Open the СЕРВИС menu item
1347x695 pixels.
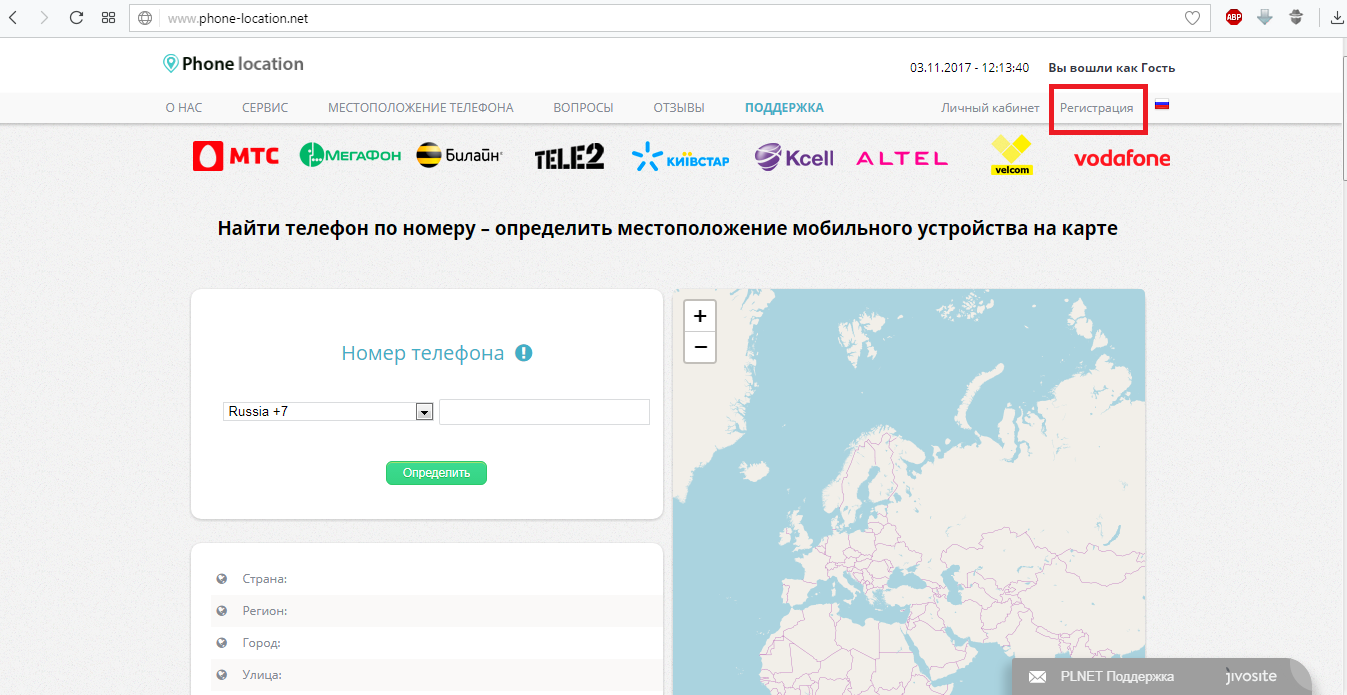[x=265, y=108]
